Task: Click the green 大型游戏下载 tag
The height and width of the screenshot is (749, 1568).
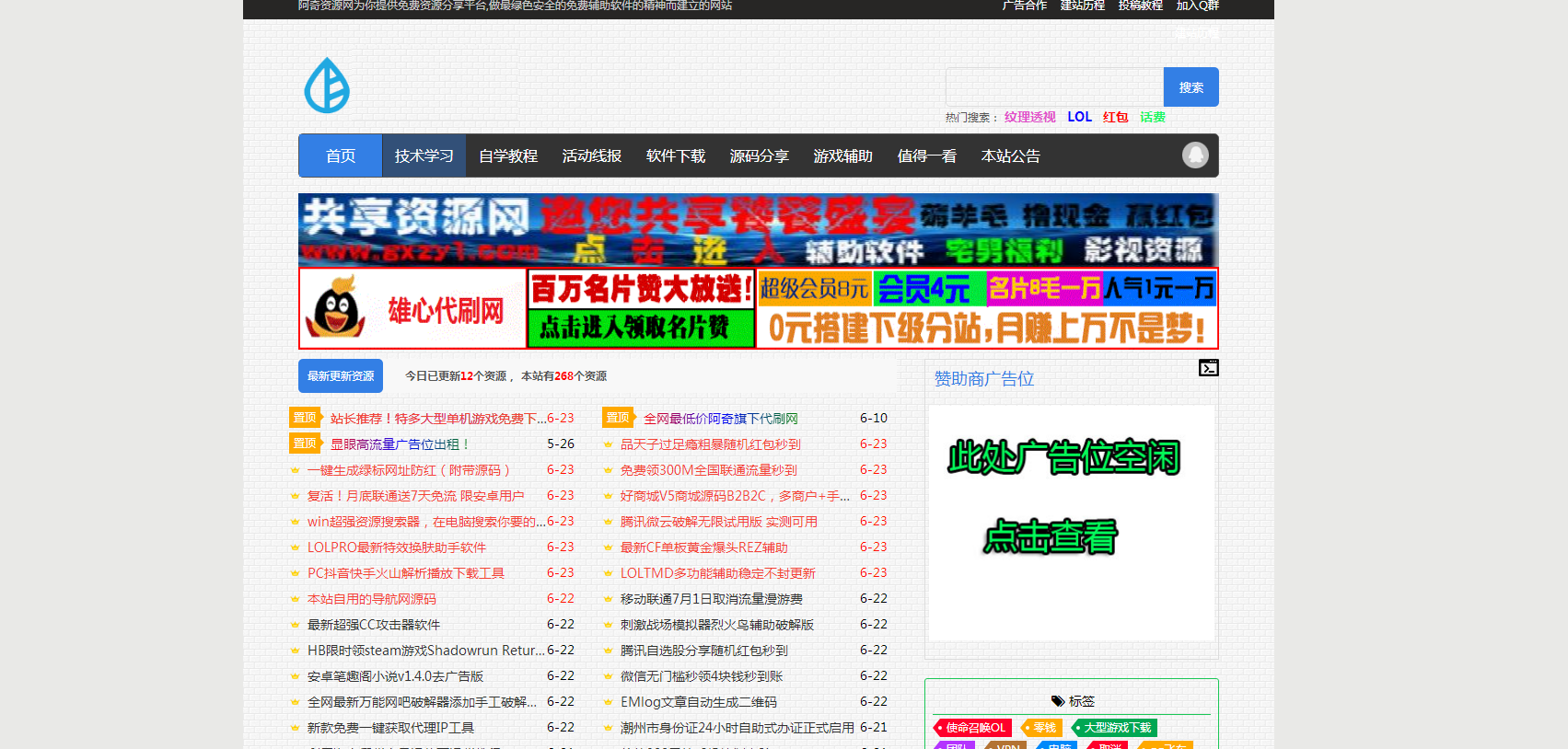Action: pyautogui.click(x=1115, y=727)
